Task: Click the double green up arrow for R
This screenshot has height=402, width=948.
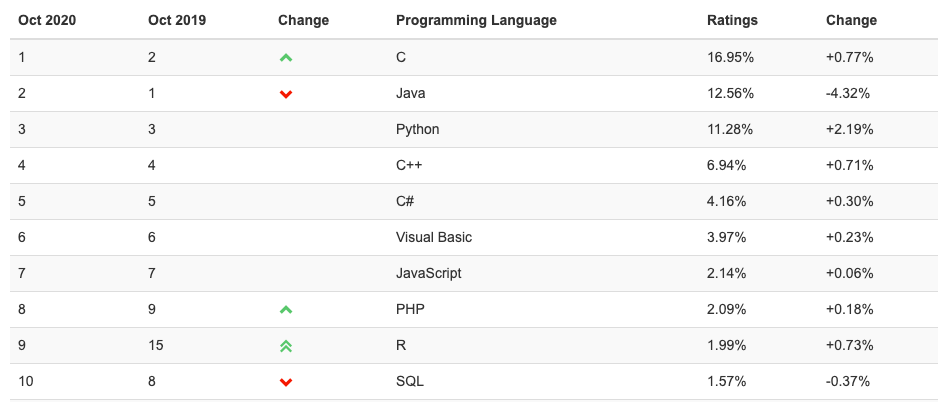Action: coord(286,346)
